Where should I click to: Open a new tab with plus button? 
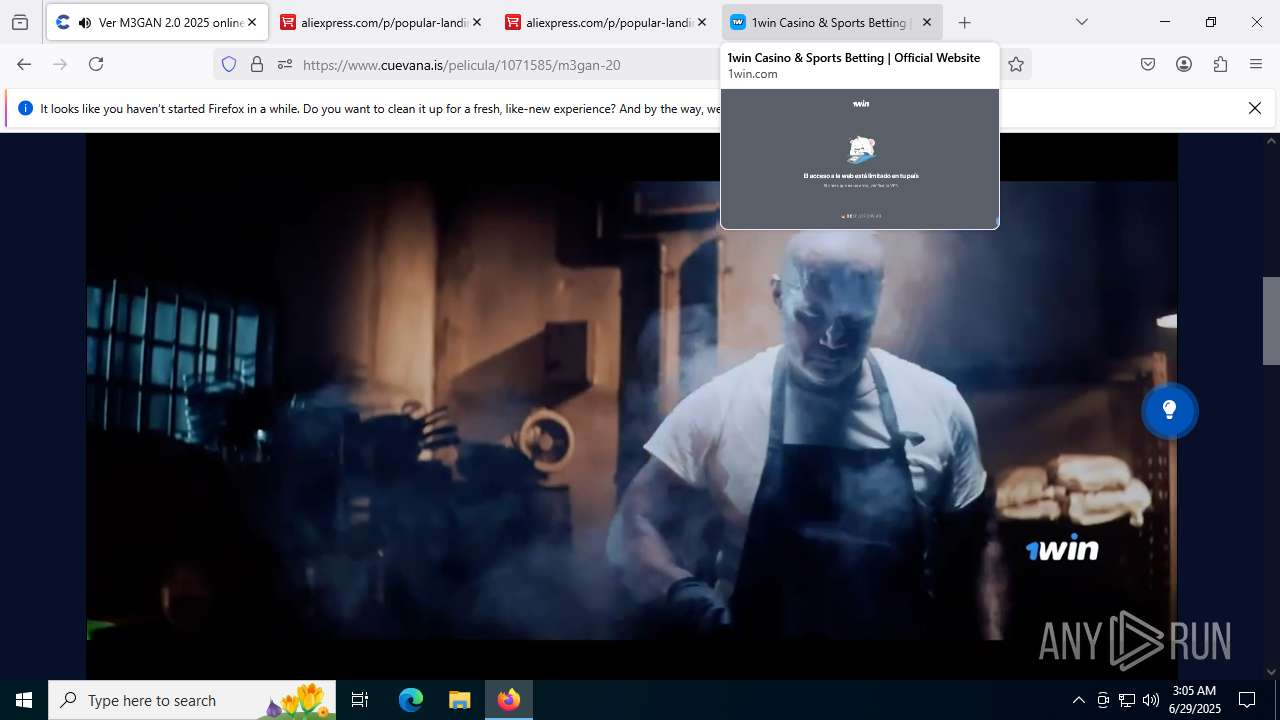pyautogui.click(x=964, y=22)
